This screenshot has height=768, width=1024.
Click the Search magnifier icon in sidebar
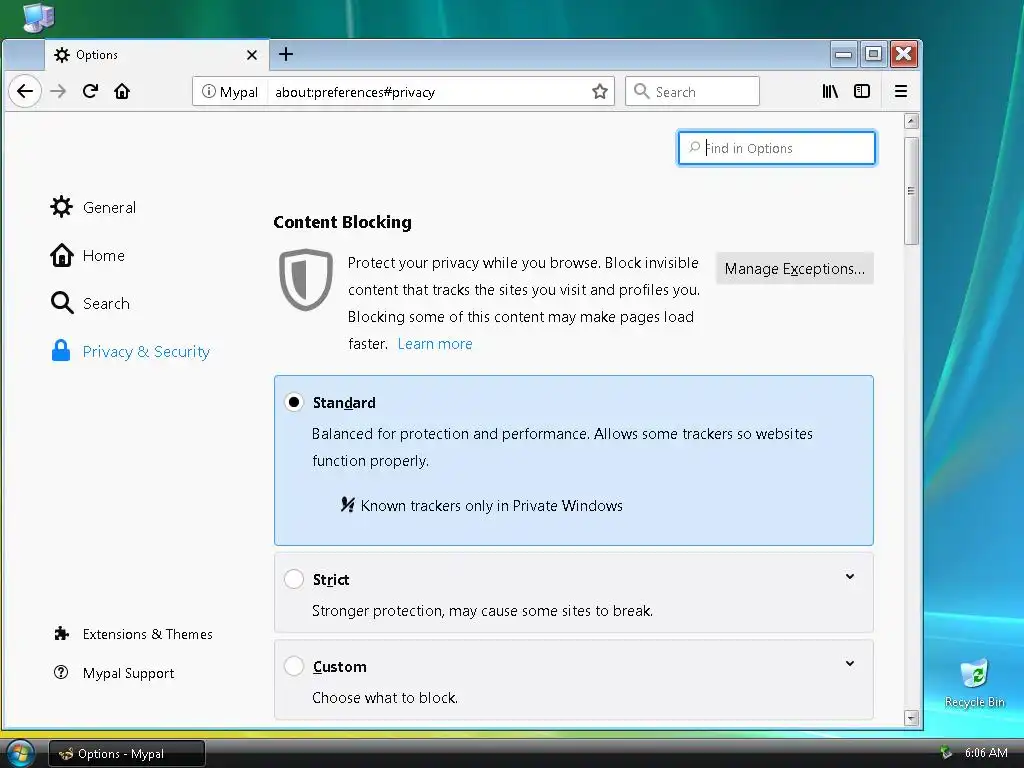[61, 303]
